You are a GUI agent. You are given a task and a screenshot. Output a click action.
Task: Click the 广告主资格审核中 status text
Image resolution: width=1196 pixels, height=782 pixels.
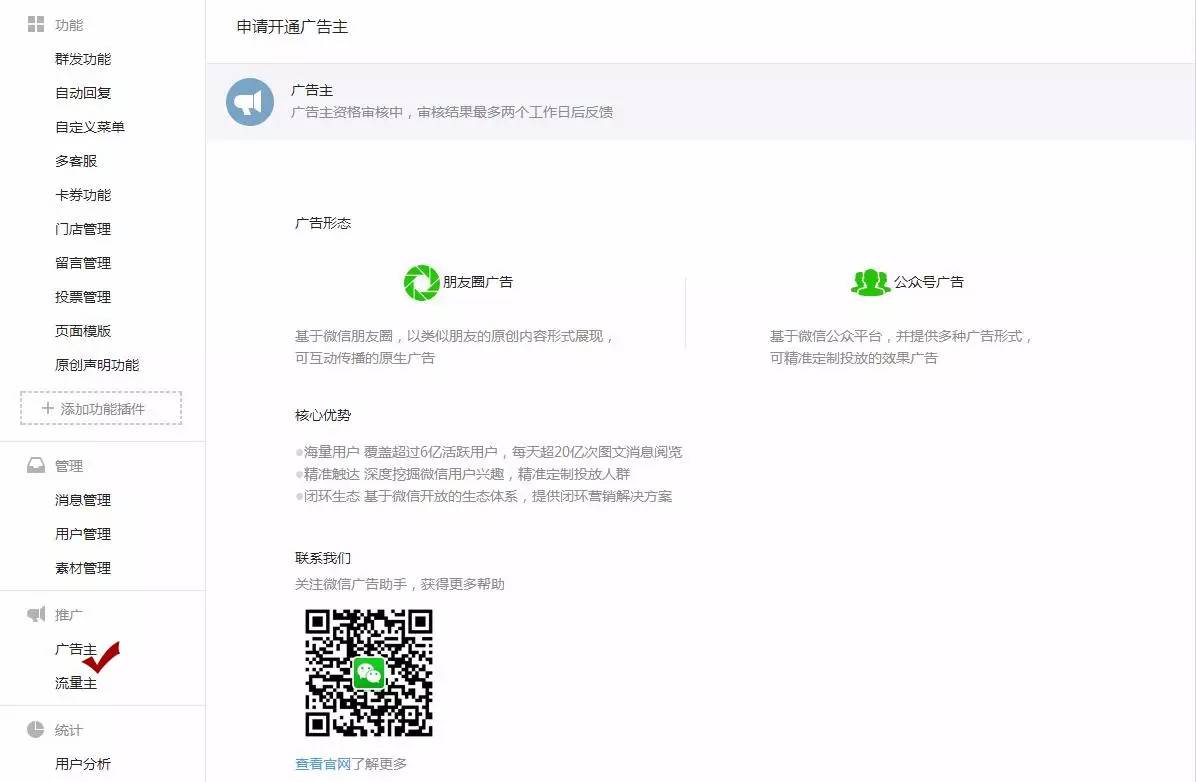pos(452,112)
